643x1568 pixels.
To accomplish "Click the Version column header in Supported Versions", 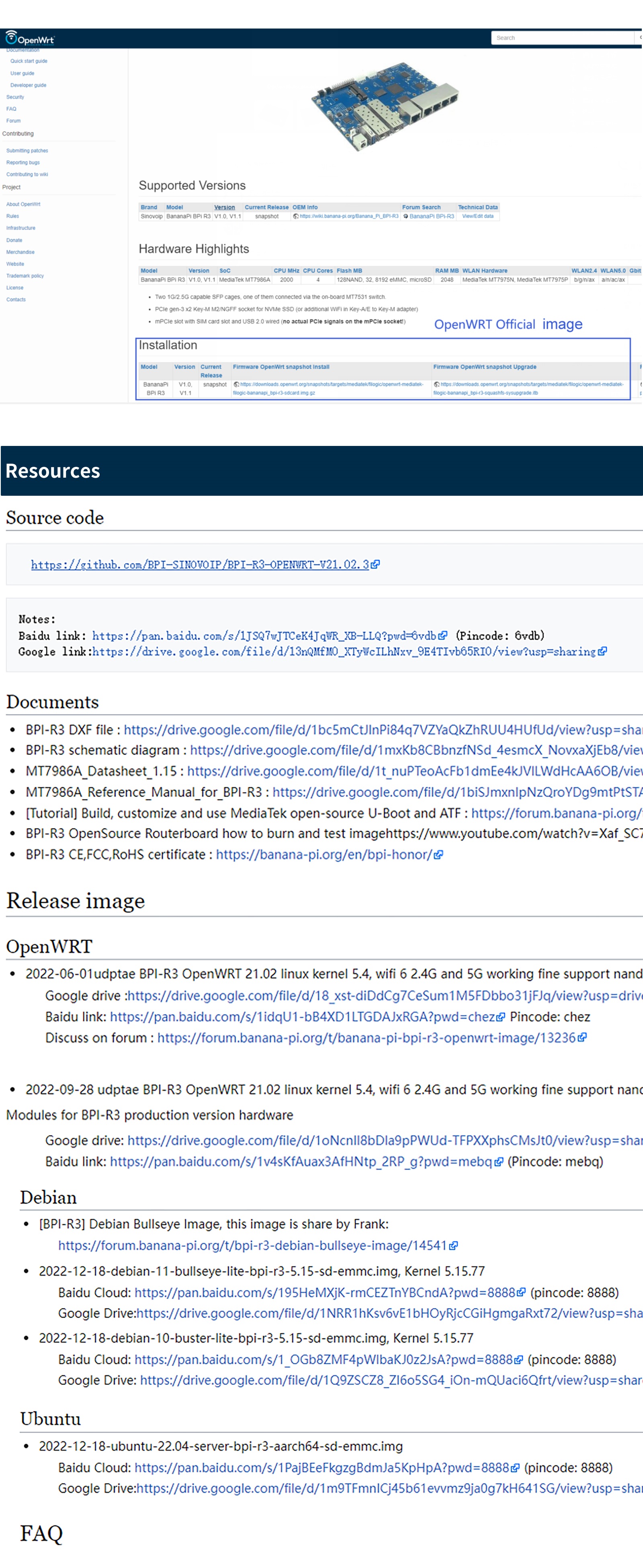I will (x=224, y=208).
